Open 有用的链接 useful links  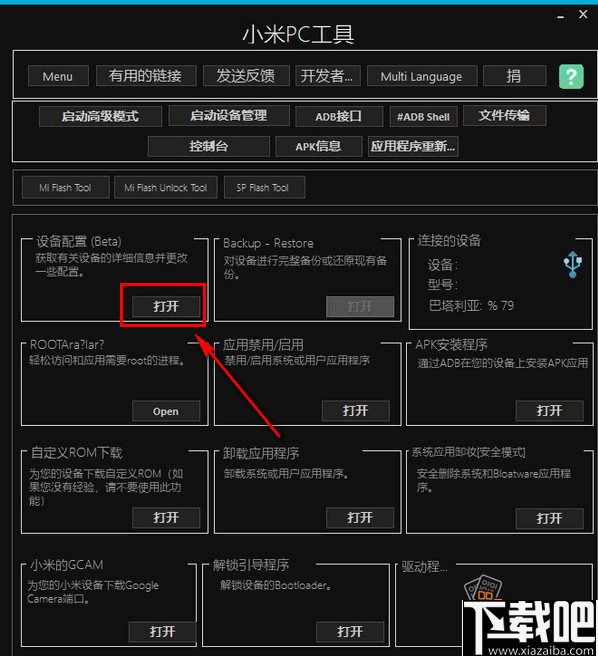(x=146, y=76)
